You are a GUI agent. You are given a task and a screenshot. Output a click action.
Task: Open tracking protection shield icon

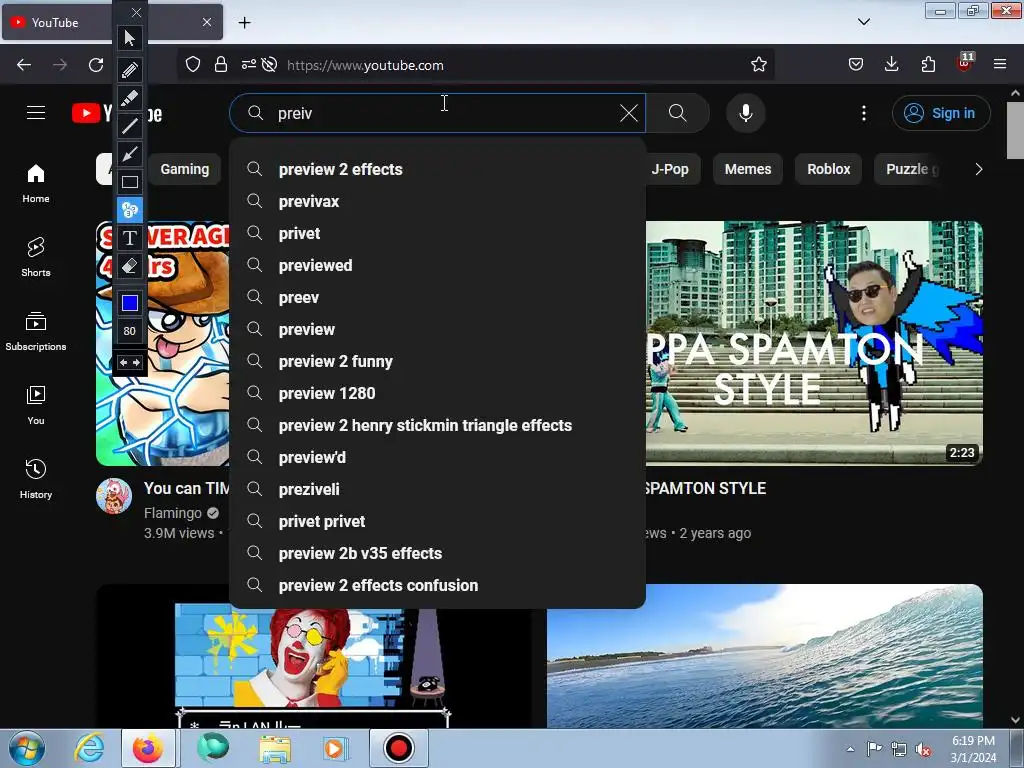coord(193,65)
